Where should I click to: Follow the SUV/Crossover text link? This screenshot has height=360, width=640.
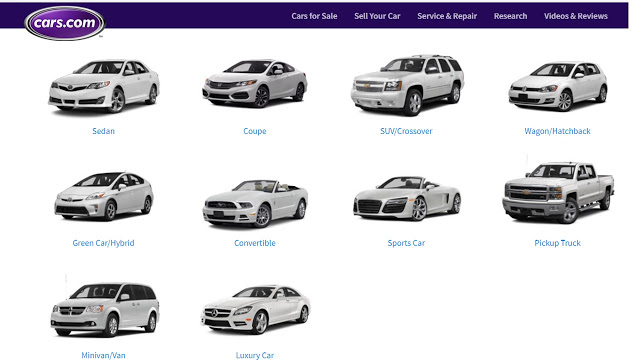point(406,131)
